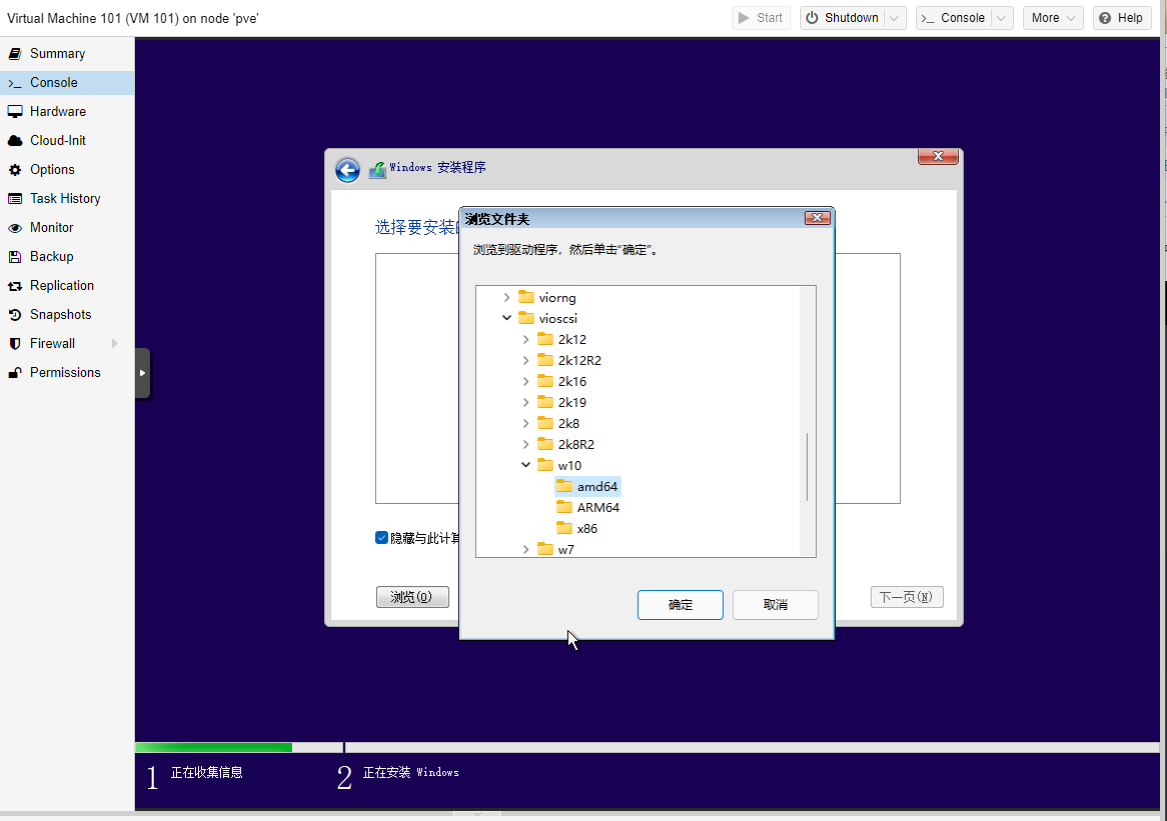The height and width of the screenshot is (821, 1167).
Task: Click the Replication arrows icon
Action: tap(15, 286)
